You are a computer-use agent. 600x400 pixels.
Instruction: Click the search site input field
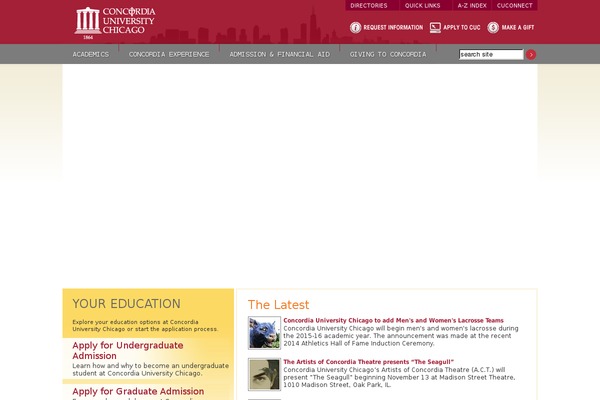[490, 54]
